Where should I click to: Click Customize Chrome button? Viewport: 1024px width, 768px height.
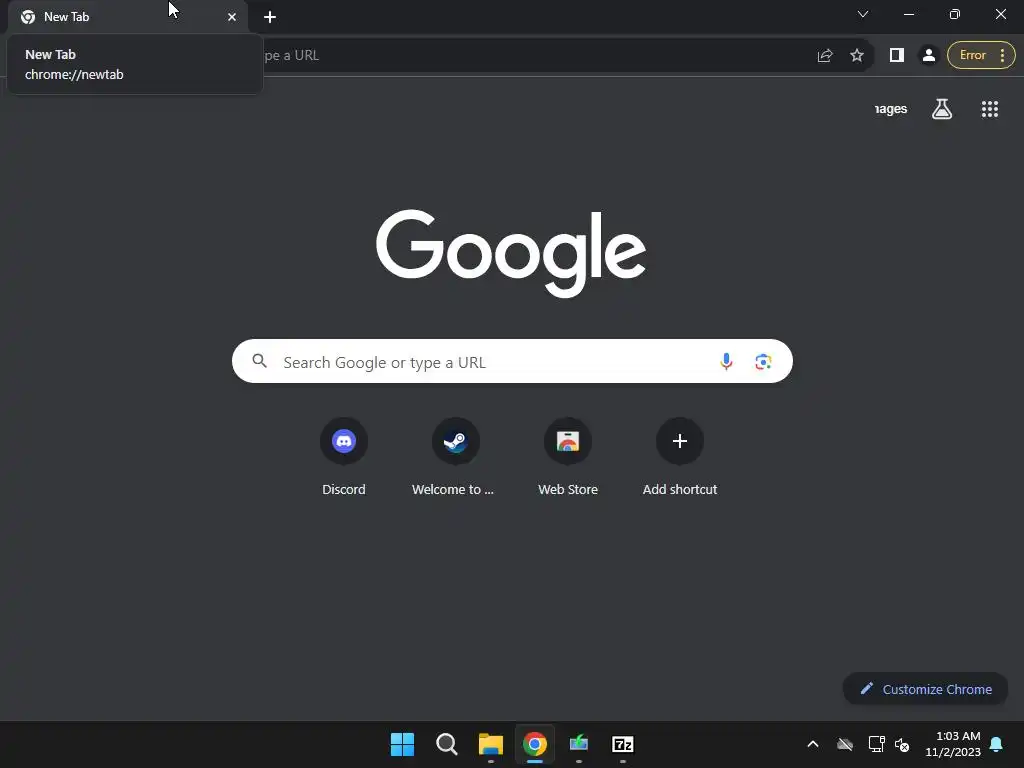(925, 689)
